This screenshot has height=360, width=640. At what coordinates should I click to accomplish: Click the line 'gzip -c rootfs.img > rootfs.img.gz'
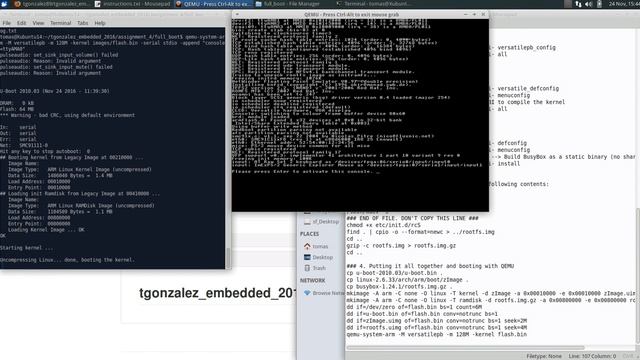pyautogui.click(x=401, y=246)
